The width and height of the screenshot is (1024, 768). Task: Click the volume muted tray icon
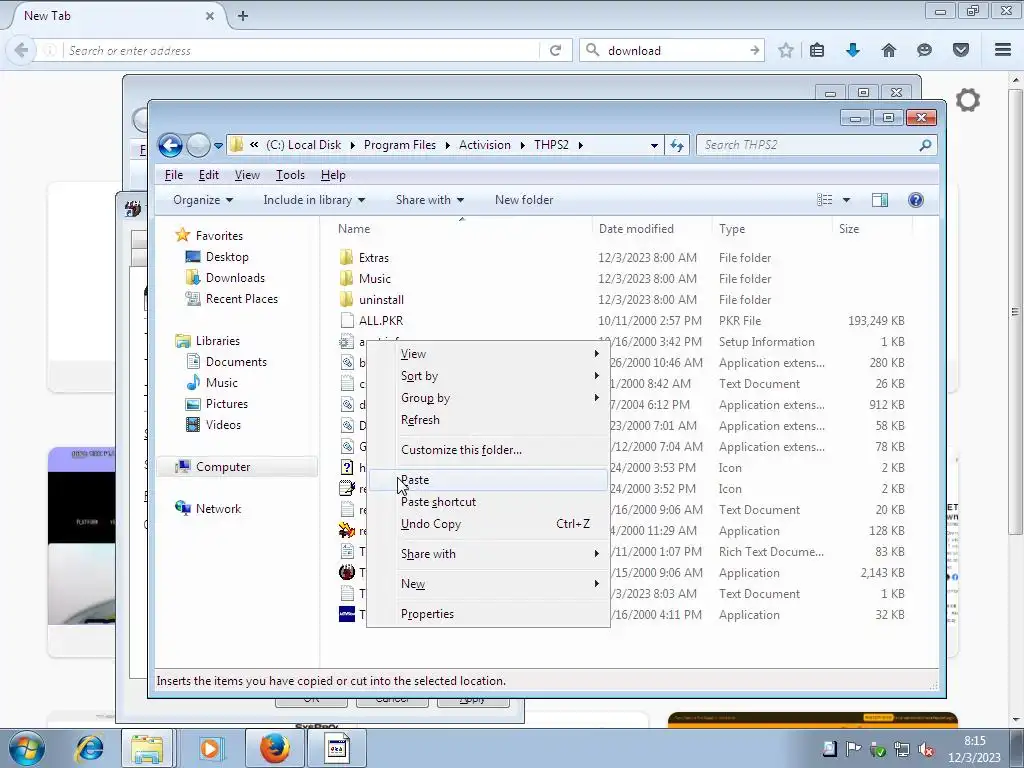[x=925, y=749]
